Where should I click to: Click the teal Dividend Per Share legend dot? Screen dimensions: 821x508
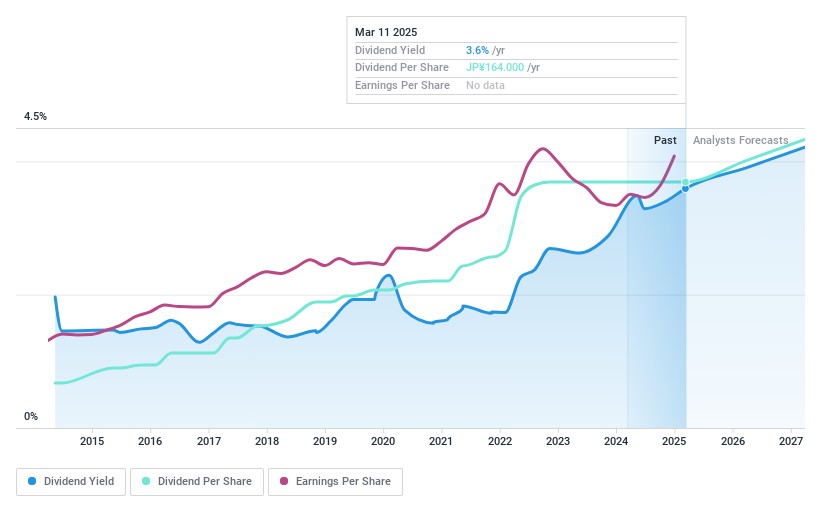pos(146,481)
